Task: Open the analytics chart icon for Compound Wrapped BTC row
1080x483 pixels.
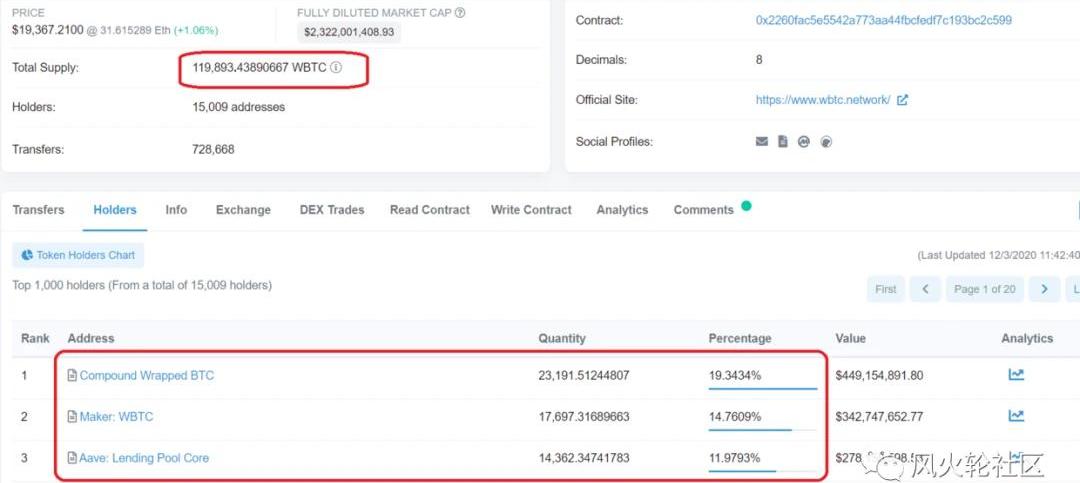Action: coord(1016,374)
